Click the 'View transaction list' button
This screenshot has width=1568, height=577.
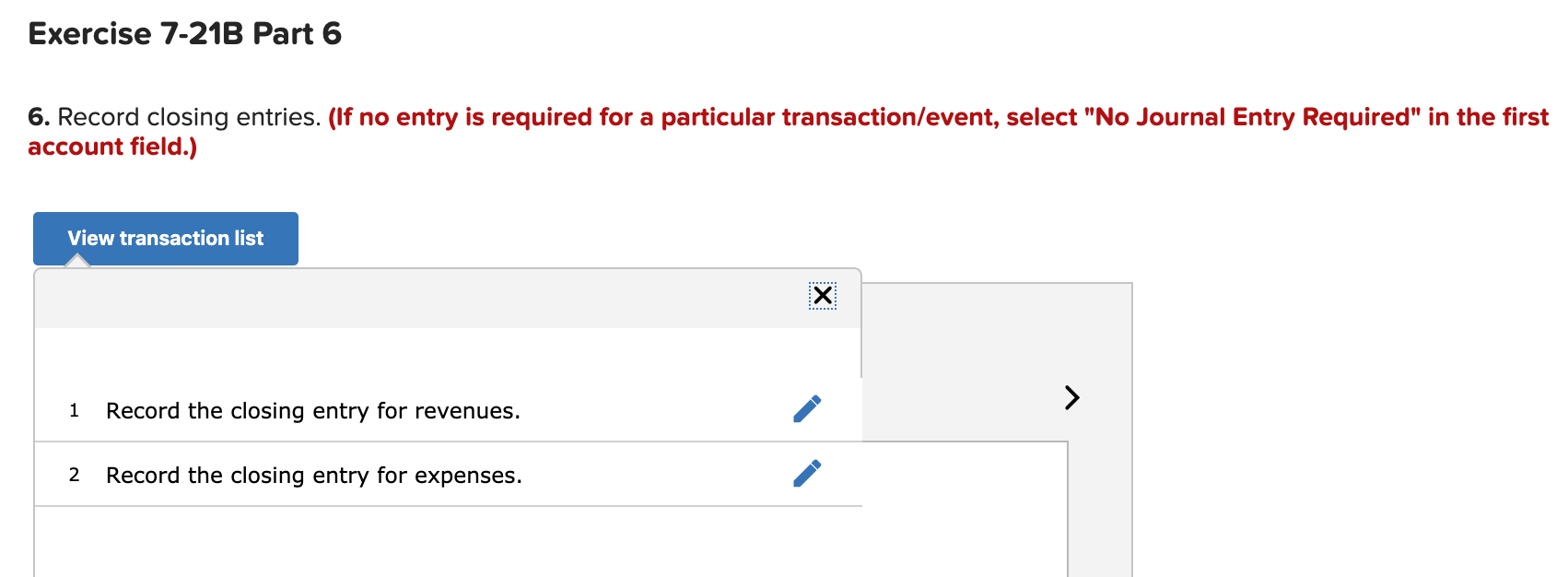point(165,238)
